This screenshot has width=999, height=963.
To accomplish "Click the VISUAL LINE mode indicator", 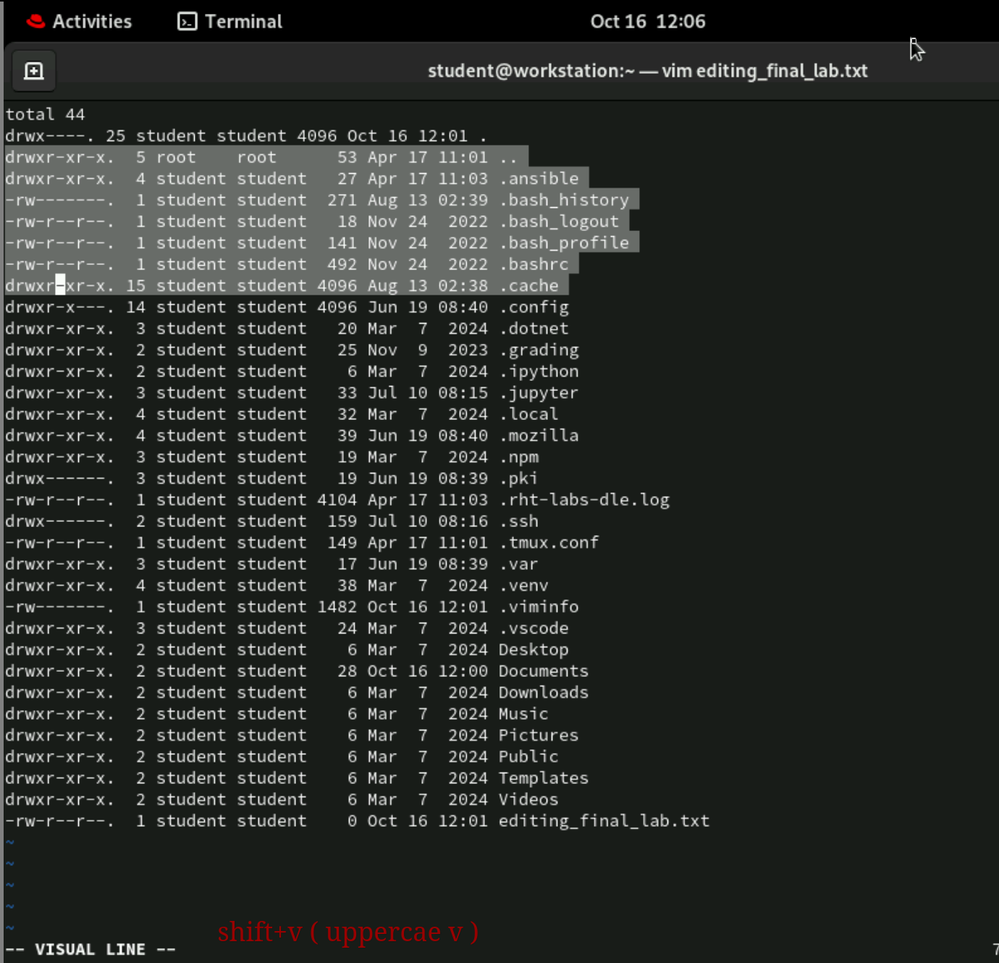I will point(91,949).
